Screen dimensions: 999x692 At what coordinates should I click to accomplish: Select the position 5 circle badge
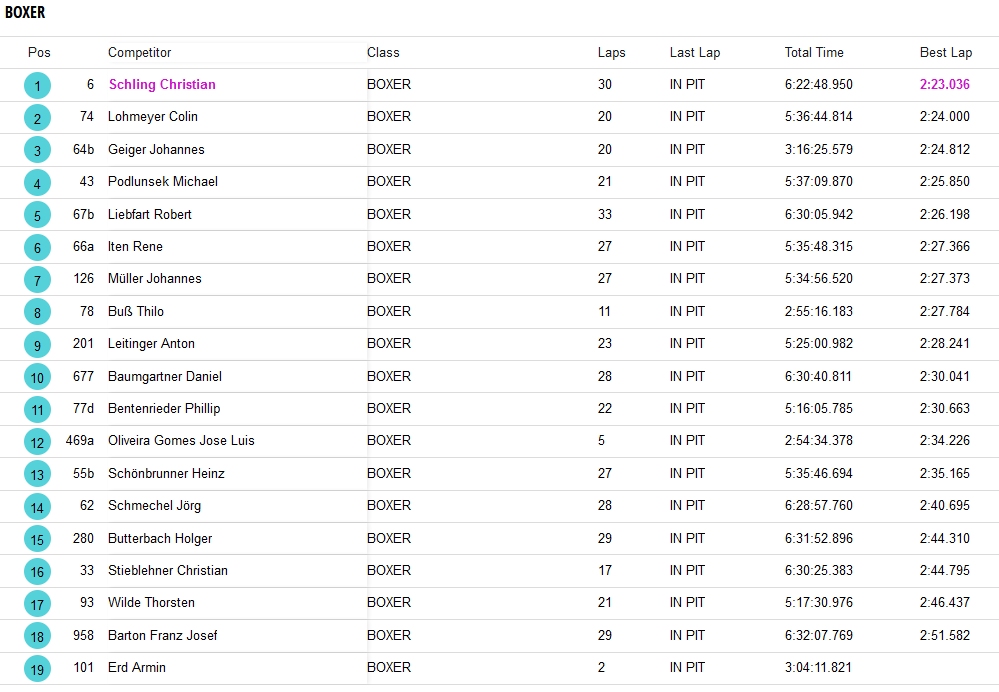[37, 215]
